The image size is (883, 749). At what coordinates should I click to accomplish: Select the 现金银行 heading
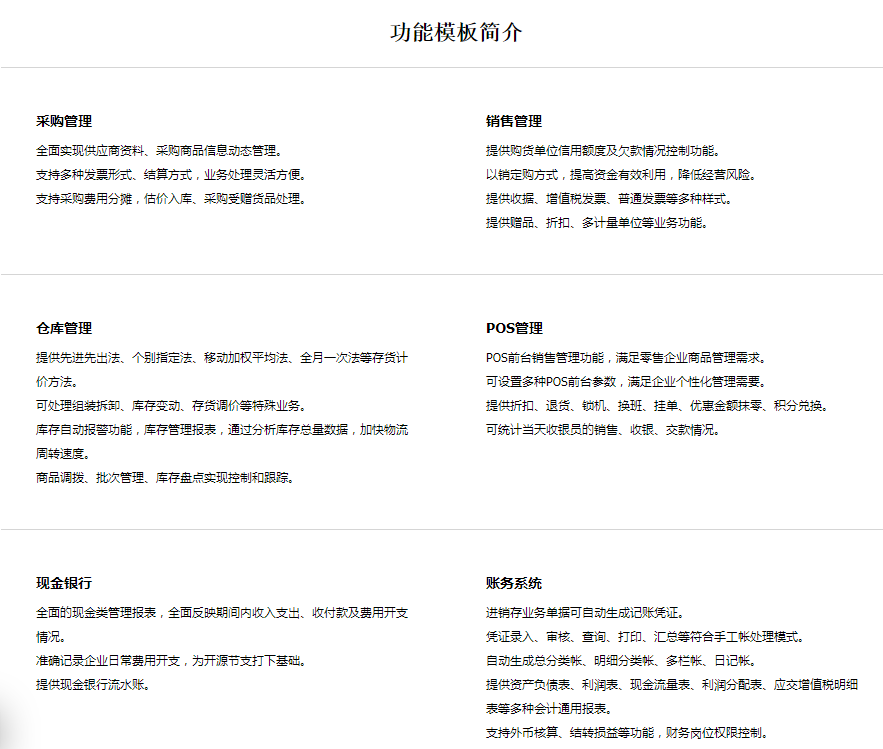pyautogui.click(x=64, y=583)
